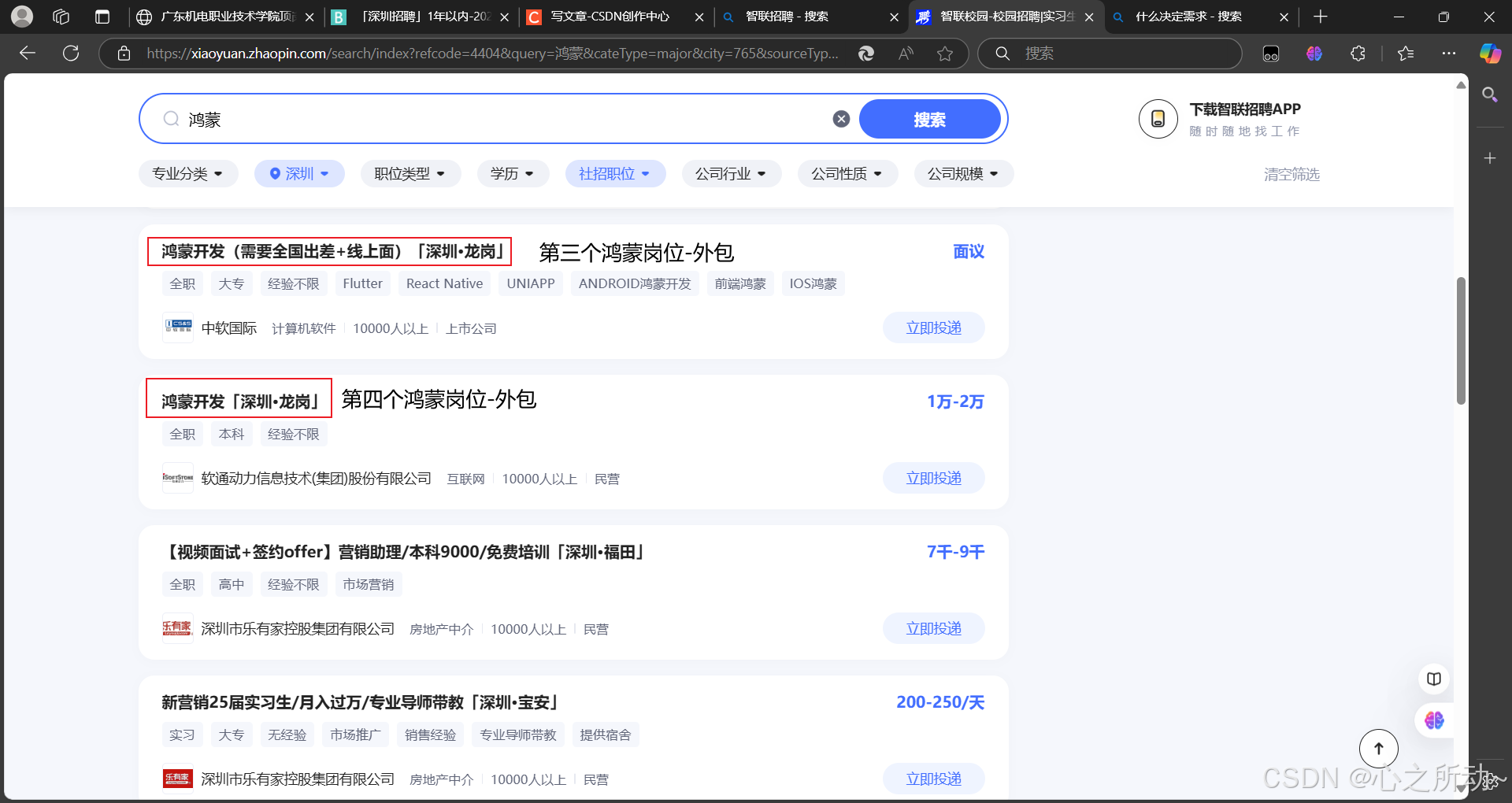Open a new browser tab

(x=1321, y=17)
